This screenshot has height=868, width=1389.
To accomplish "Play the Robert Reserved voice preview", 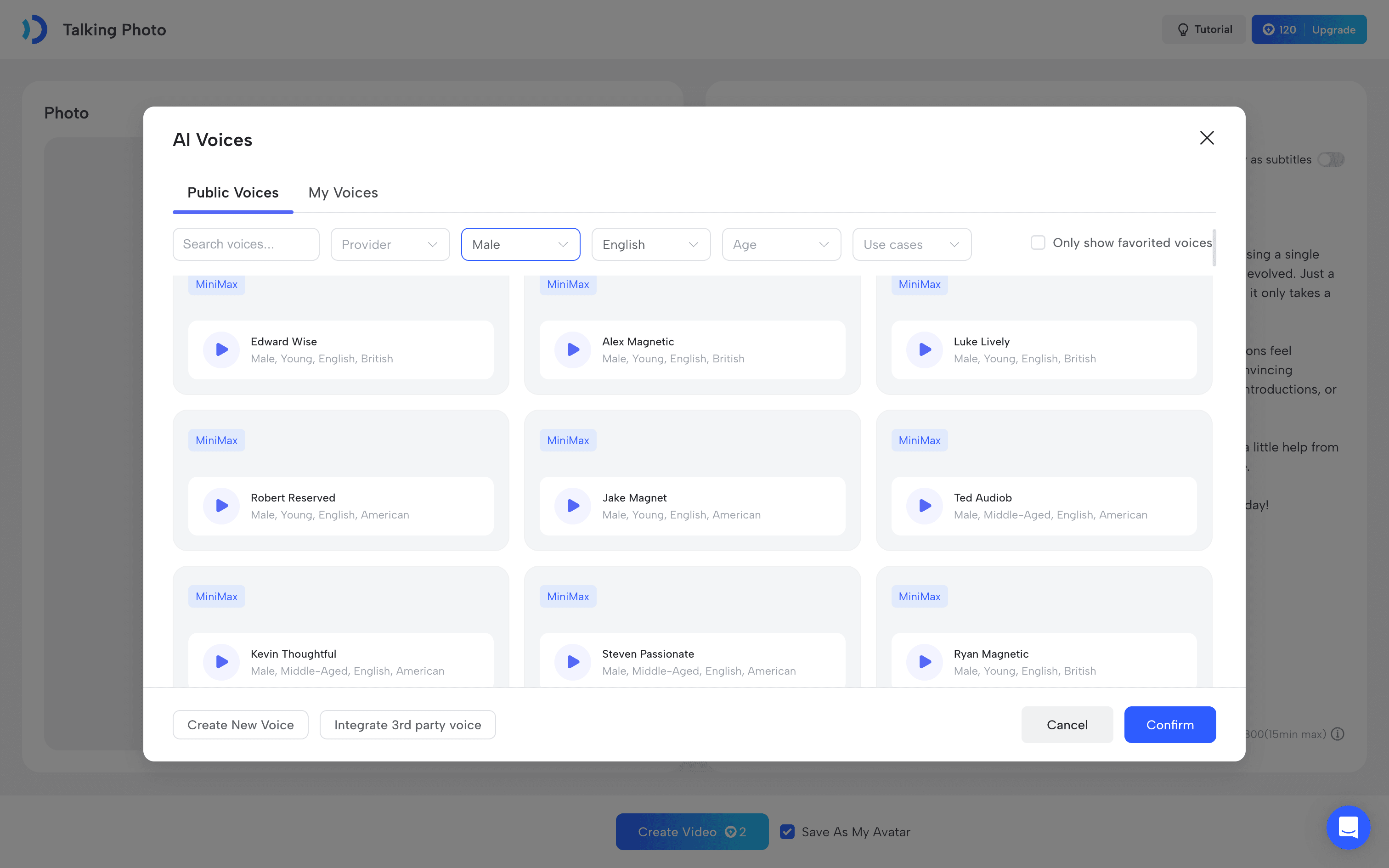I will tap(221, 506).
